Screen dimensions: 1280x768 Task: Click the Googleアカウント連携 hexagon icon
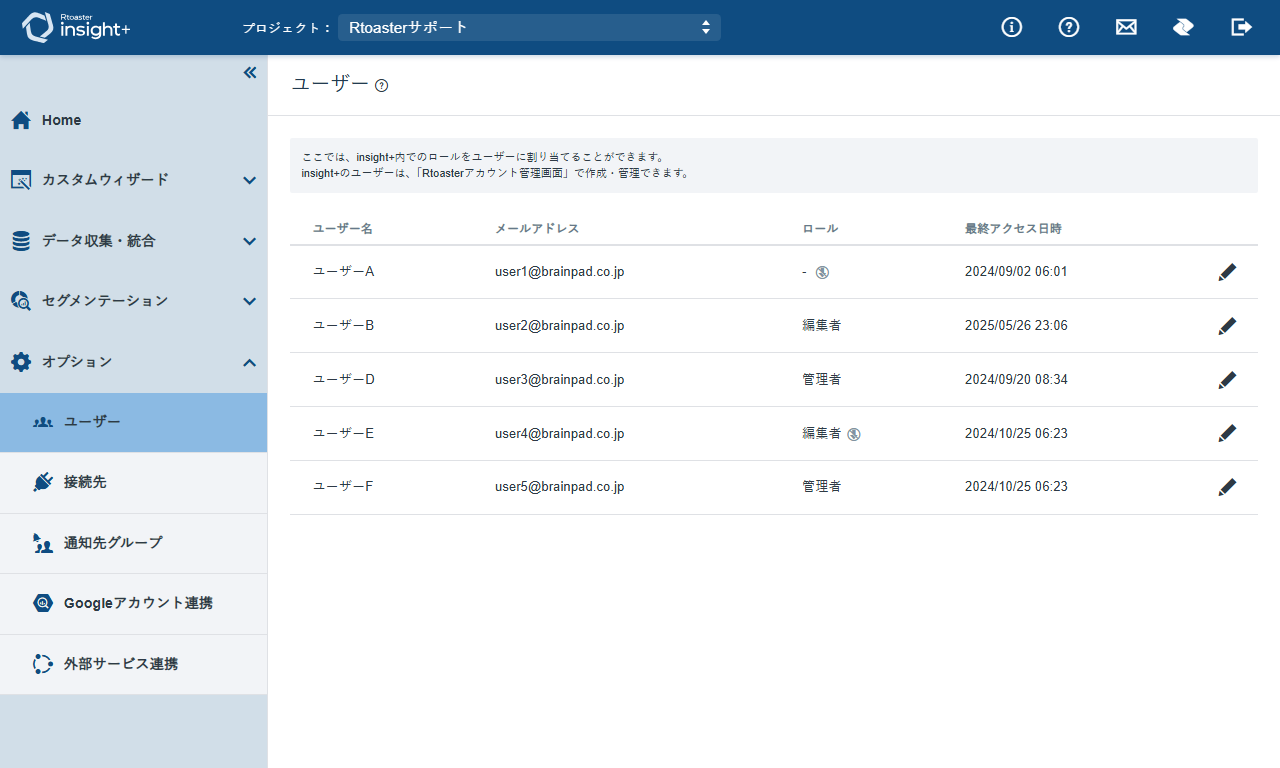tap(43, 603)
